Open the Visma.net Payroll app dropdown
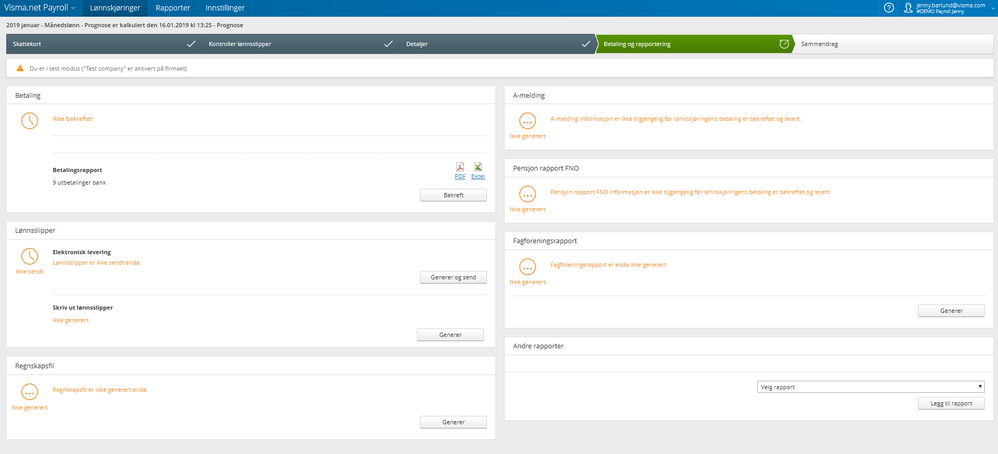The height and width of the screenshot is (454, 998). click(40, 8)
